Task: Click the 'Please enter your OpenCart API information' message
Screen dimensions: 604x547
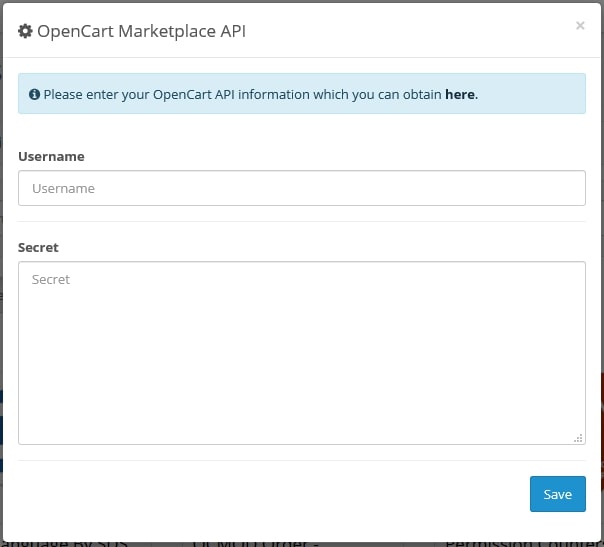Action: click(260, 94)
